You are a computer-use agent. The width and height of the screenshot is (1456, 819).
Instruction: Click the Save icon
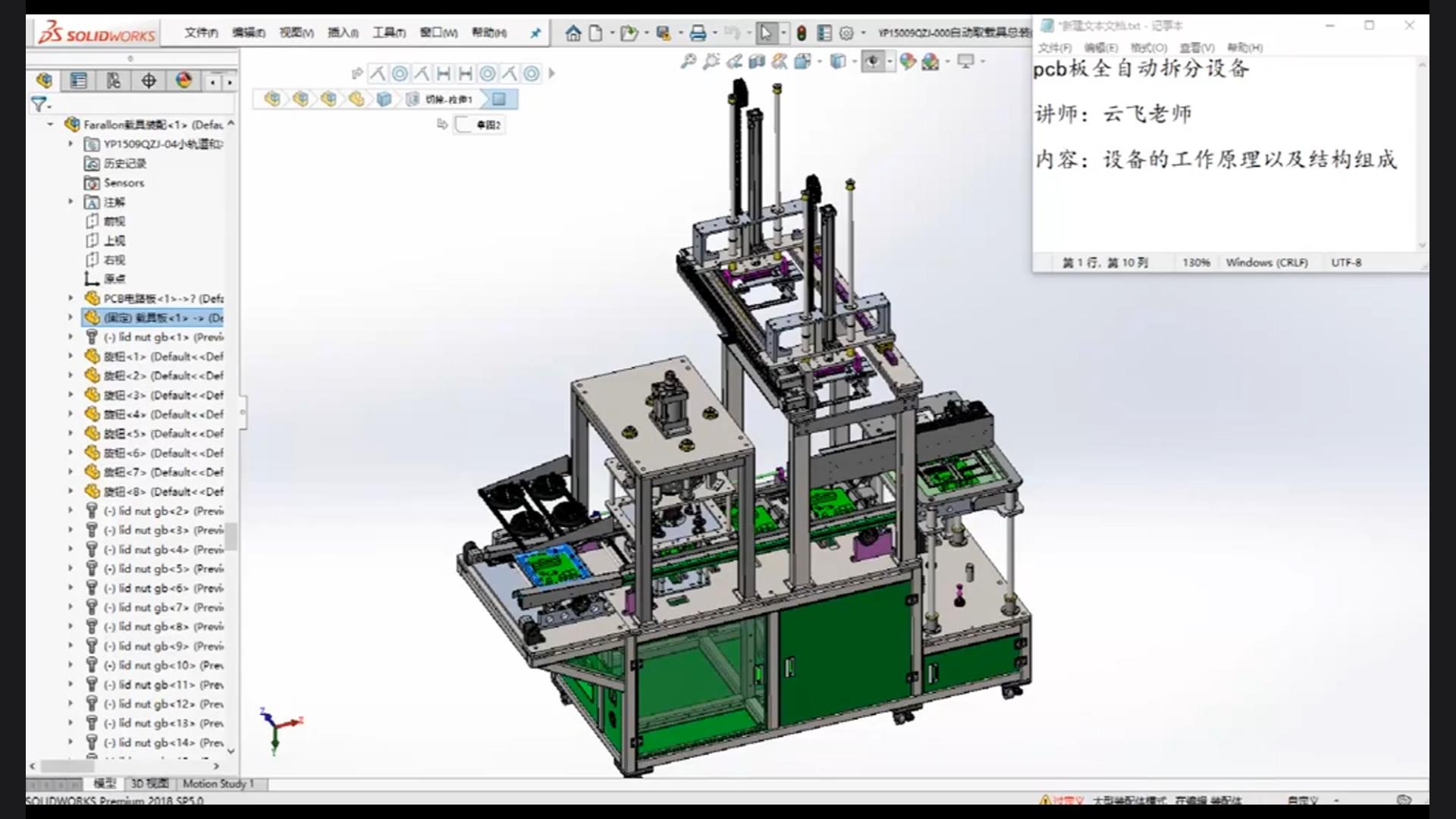(664, 33)
